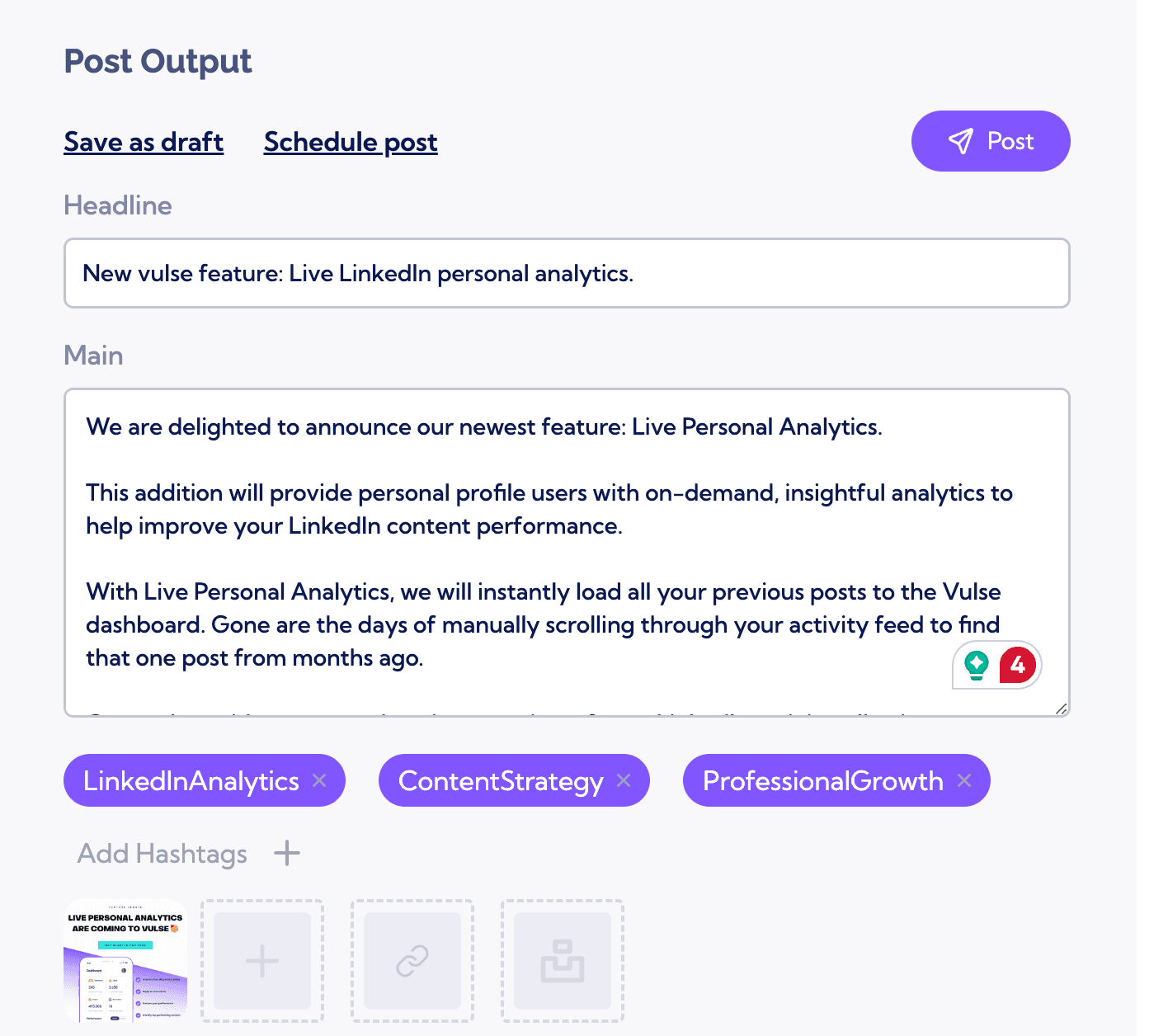The height and width of the screenshot is (1036, 1168).
Task: Open the red badge showing 4 issues
Action: tap(1018, 664)
